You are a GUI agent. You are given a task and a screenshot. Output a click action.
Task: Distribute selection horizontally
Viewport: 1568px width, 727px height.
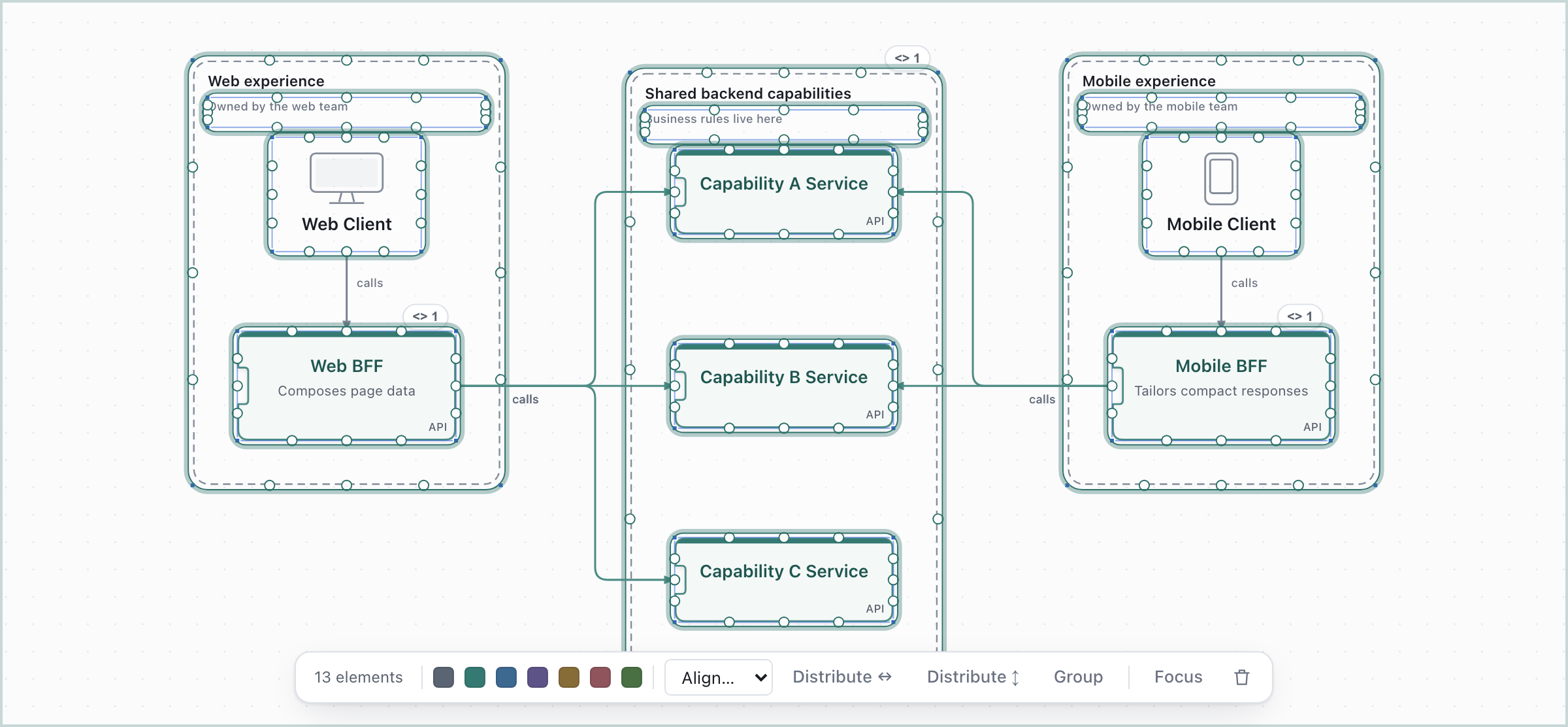pos(842,677)
